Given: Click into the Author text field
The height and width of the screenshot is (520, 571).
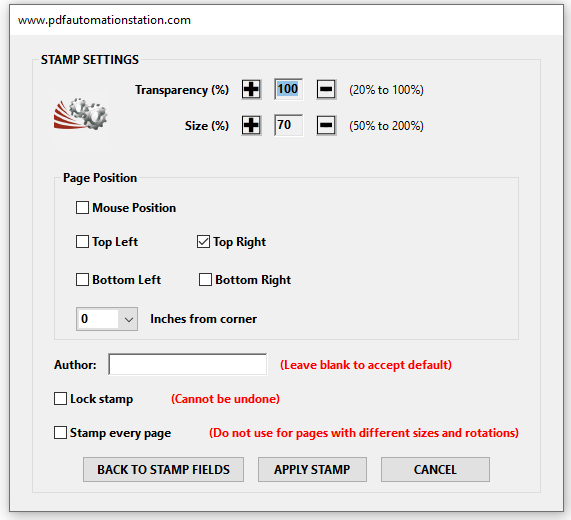Looking at the screenshot, I should pos(188,364).
